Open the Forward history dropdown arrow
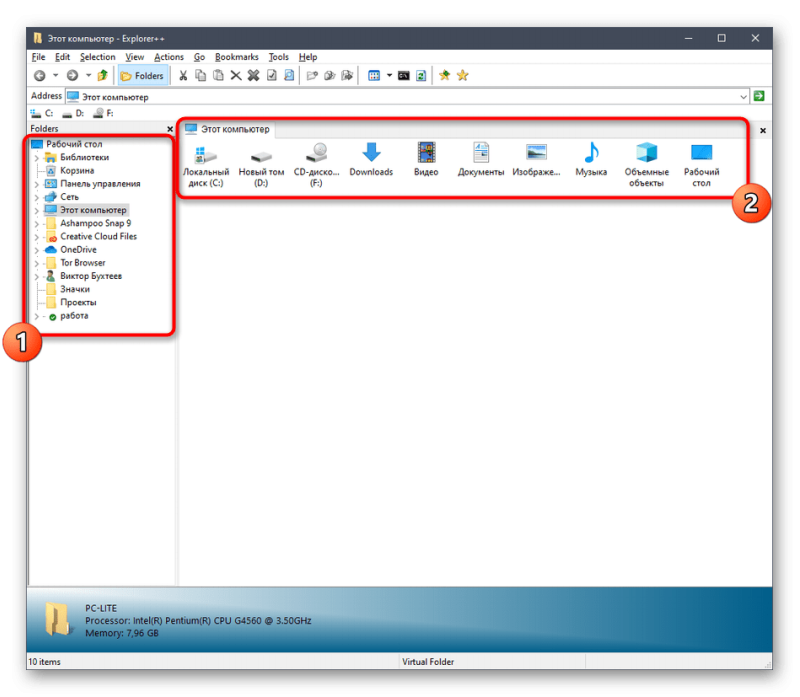Viewport: 800px width, 697px height. pyautogui.click(x=88, y=76)
